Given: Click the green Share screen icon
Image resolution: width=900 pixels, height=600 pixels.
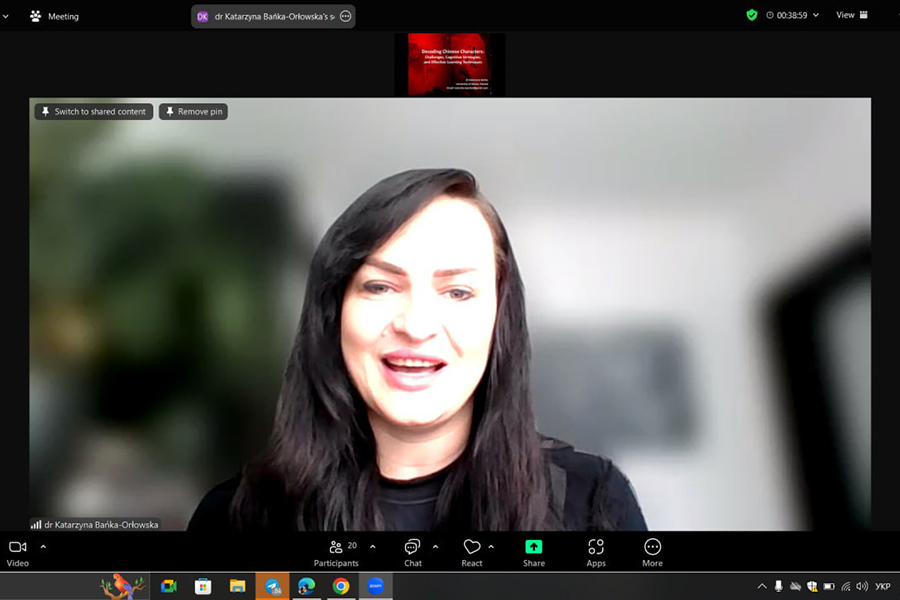Looking at the screenshot, I should point(533,547).
